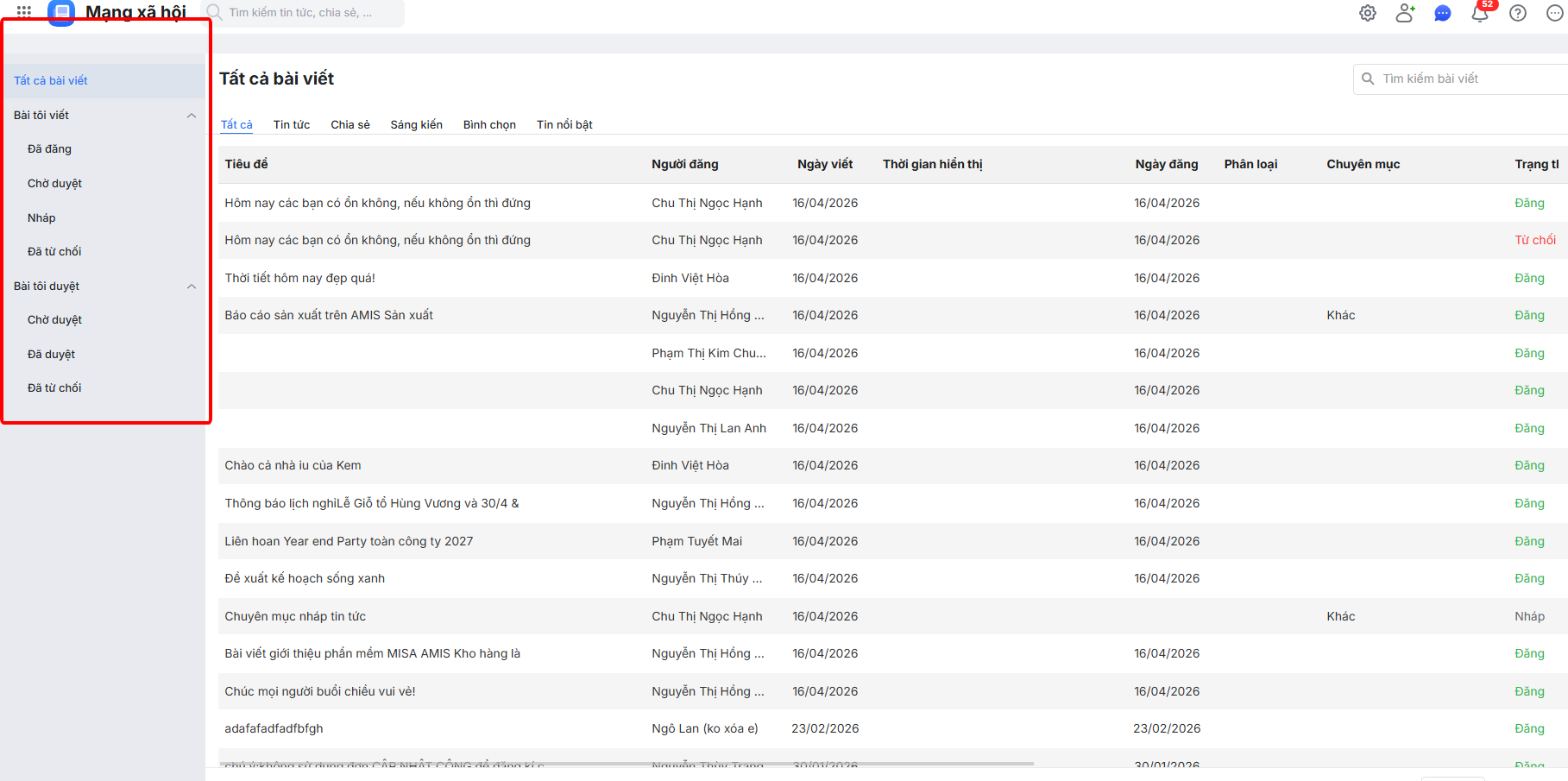The width and height of the screenshot is (1568, 781).
Task: Collapse the Bài tôi duyệt section
Action: (192, 287)
